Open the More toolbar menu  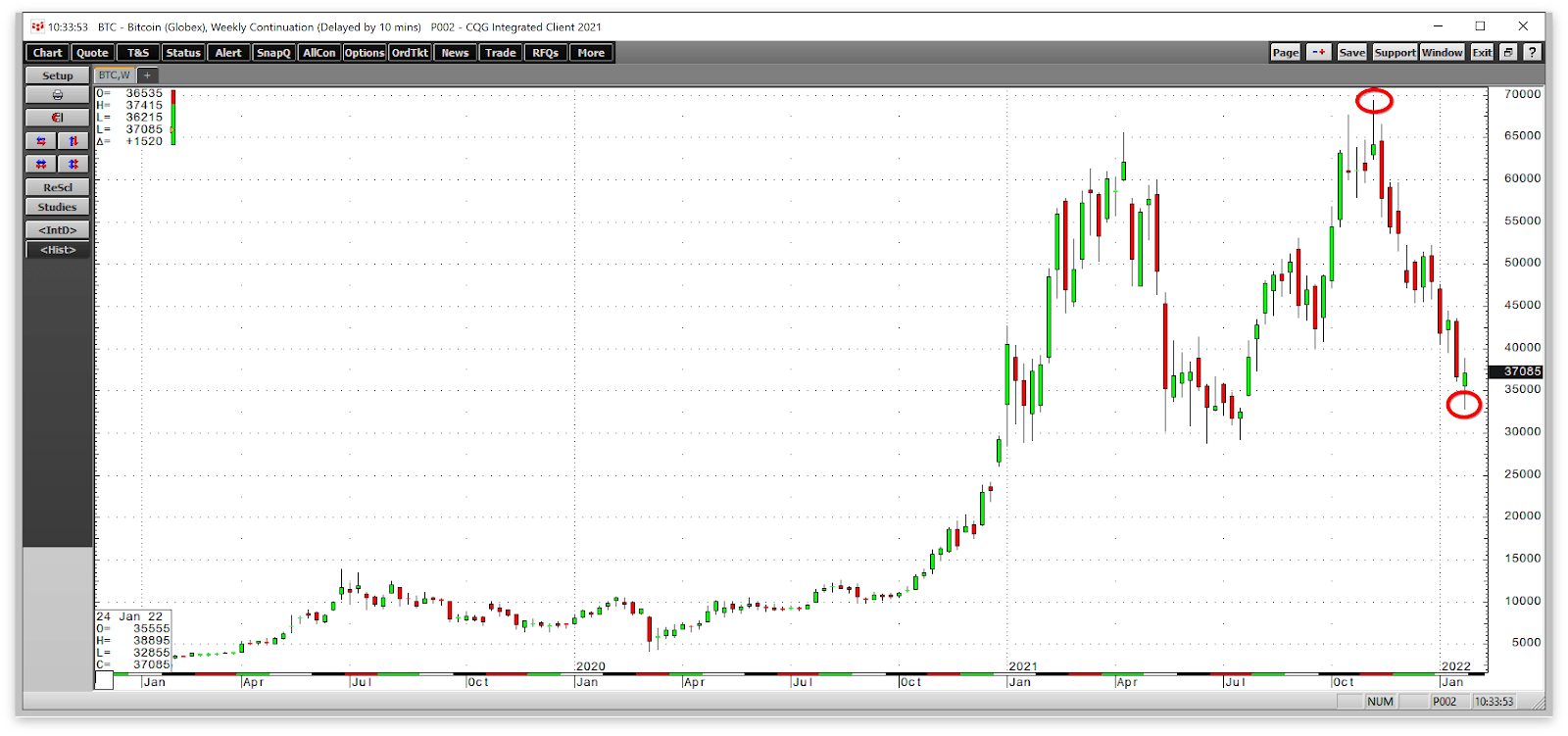591,53
